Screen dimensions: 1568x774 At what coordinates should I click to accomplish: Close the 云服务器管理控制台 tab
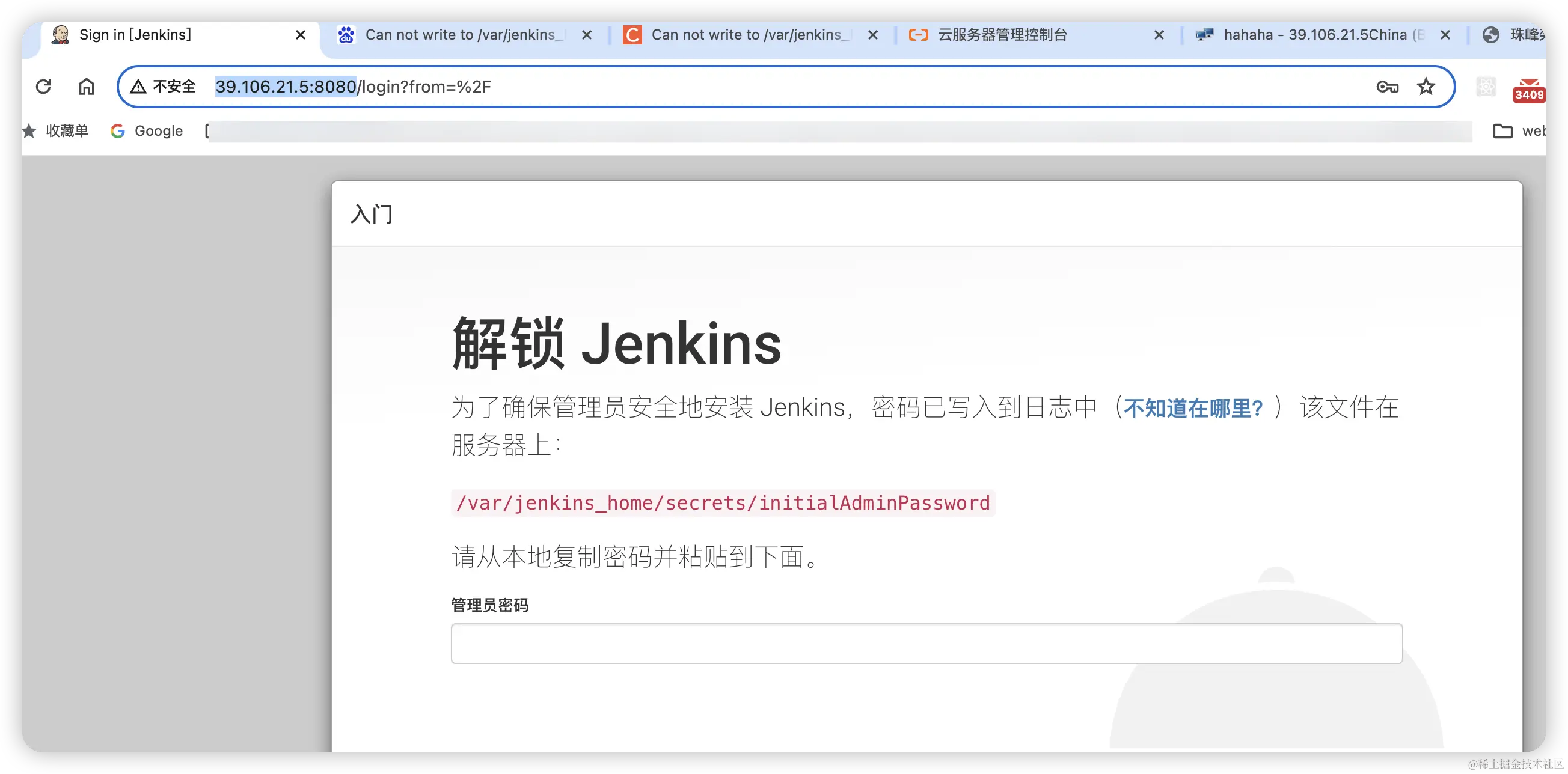[x=1159, y=35]
